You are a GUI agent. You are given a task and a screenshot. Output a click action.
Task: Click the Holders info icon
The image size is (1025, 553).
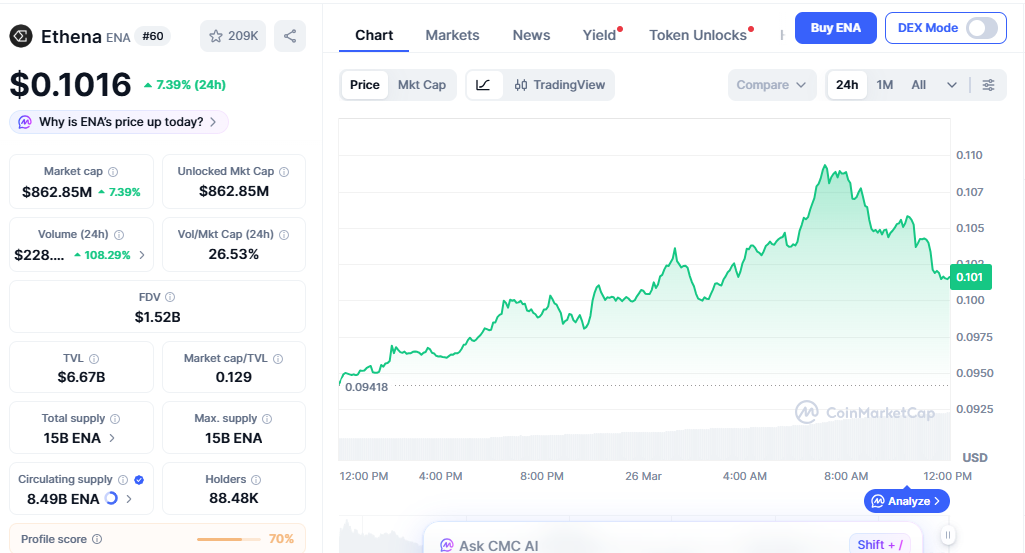pos(256,480)
